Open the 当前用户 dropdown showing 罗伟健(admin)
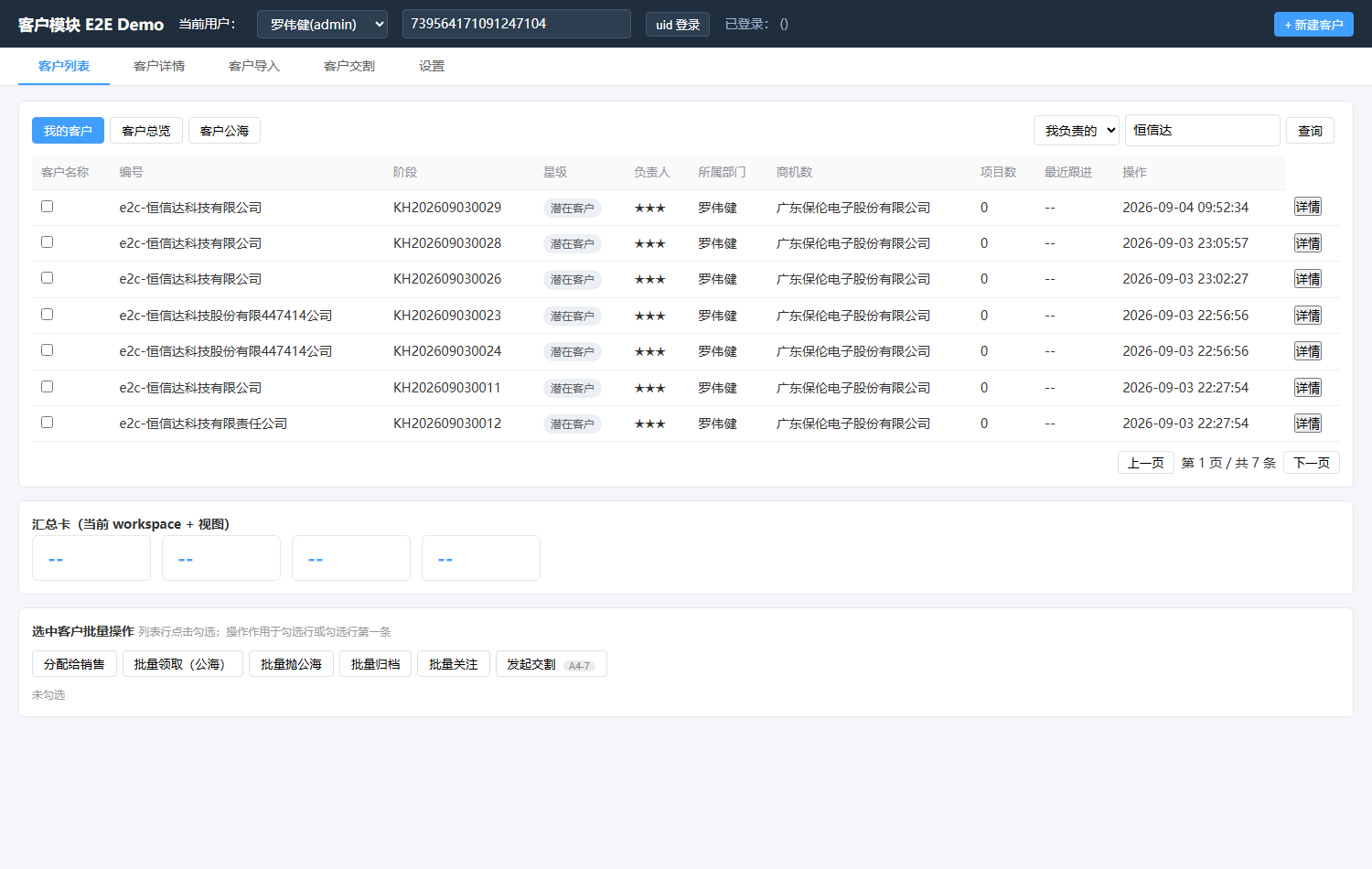The width and height of the screenshot is (1372, 869). pos(322,25)
